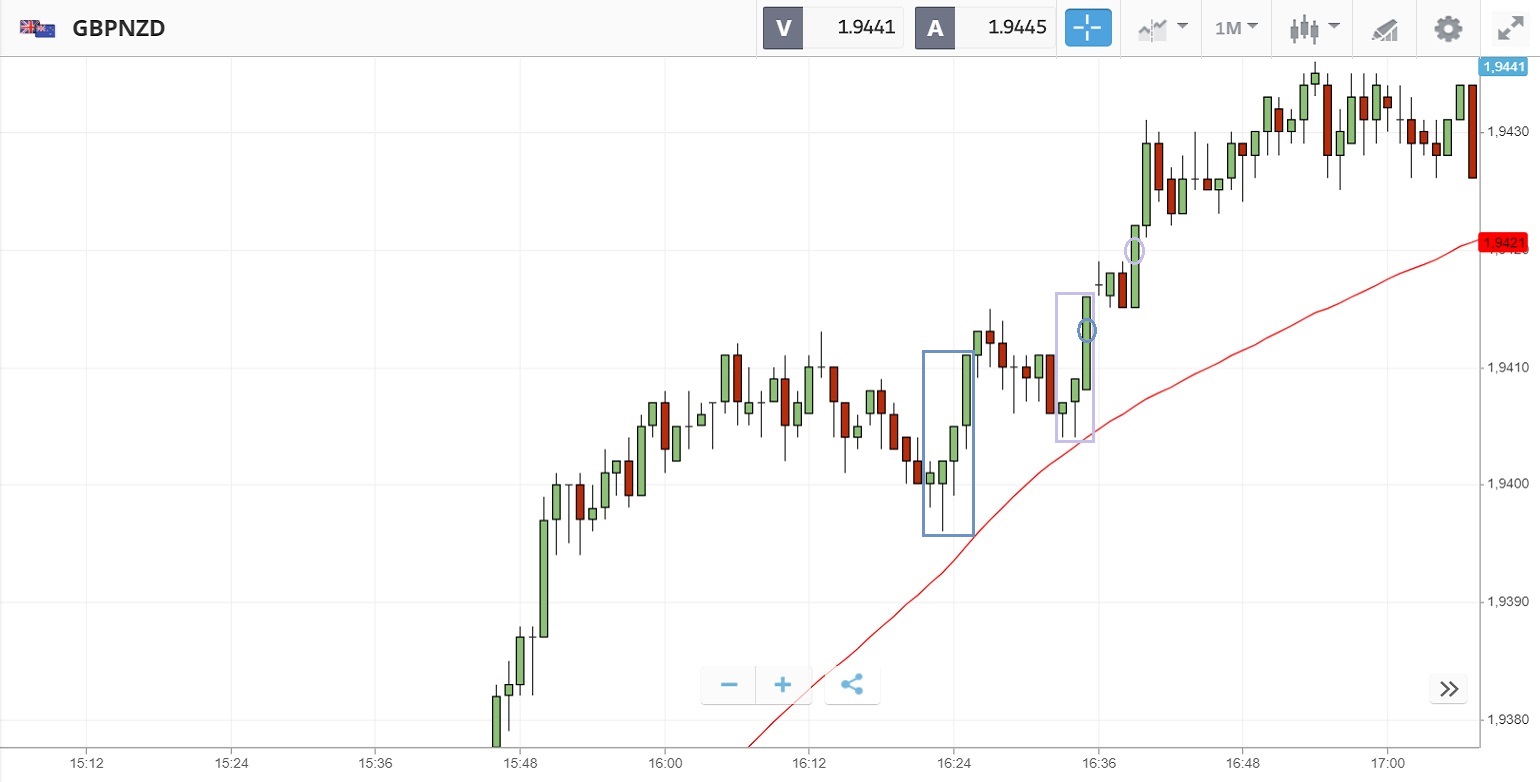Select the blue rectangle drawing on chart

(924, 440)
